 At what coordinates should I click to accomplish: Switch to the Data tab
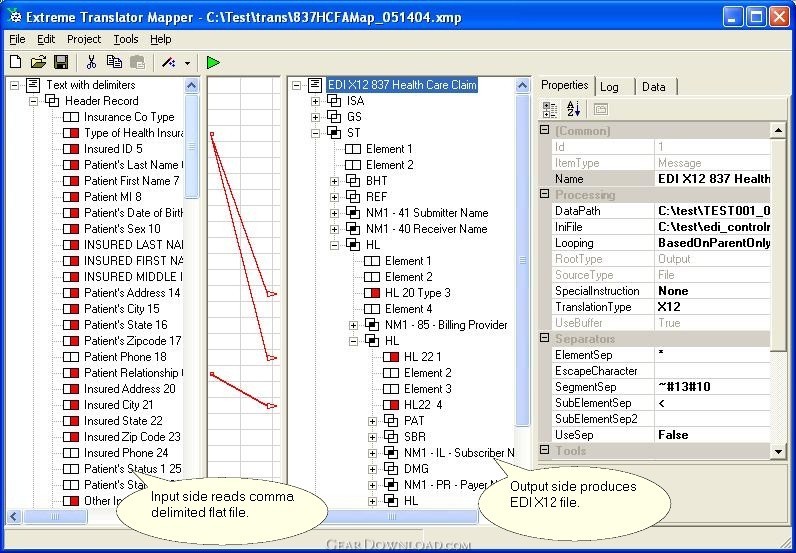click(x=653, y=87)
